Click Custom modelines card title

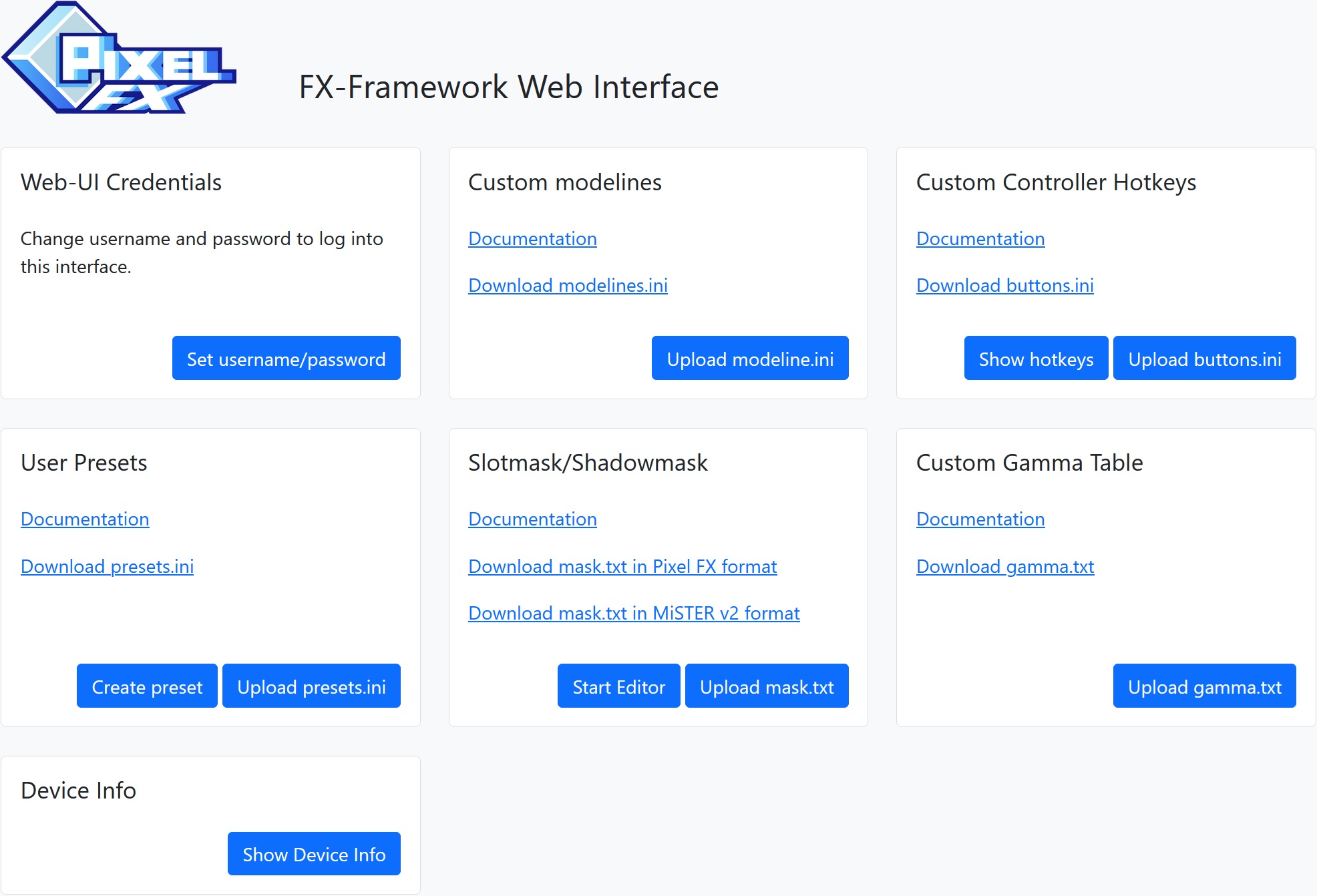(565, 182)
